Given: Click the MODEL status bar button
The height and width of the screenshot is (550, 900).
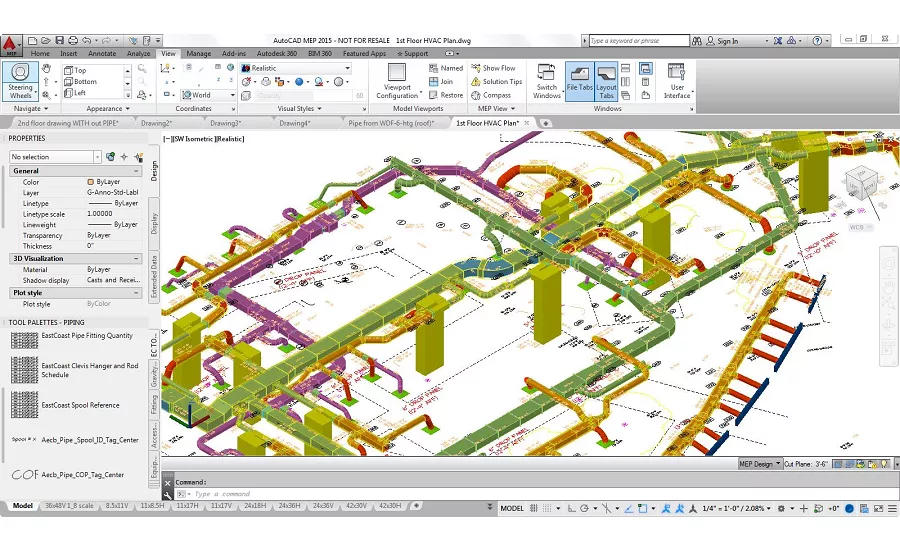Looking at the screenshot, I should (x=512, y=509).
